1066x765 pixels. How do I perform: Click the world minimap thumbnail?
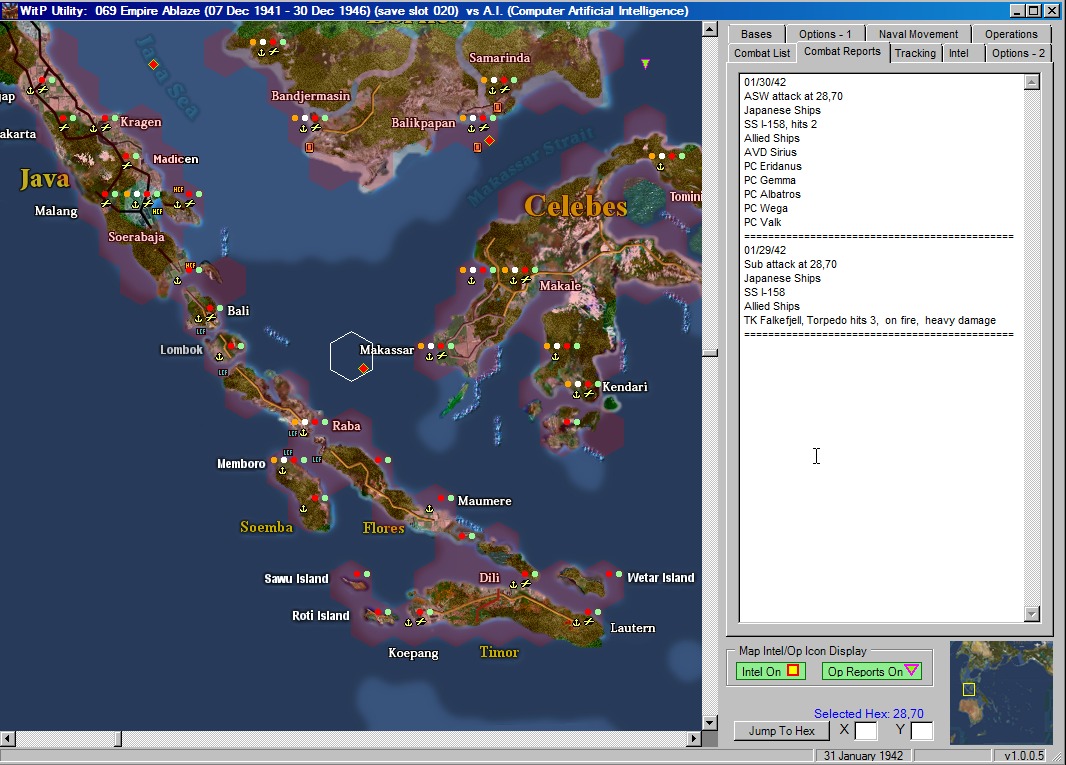pyautogui.click(x=1001, y=692)
